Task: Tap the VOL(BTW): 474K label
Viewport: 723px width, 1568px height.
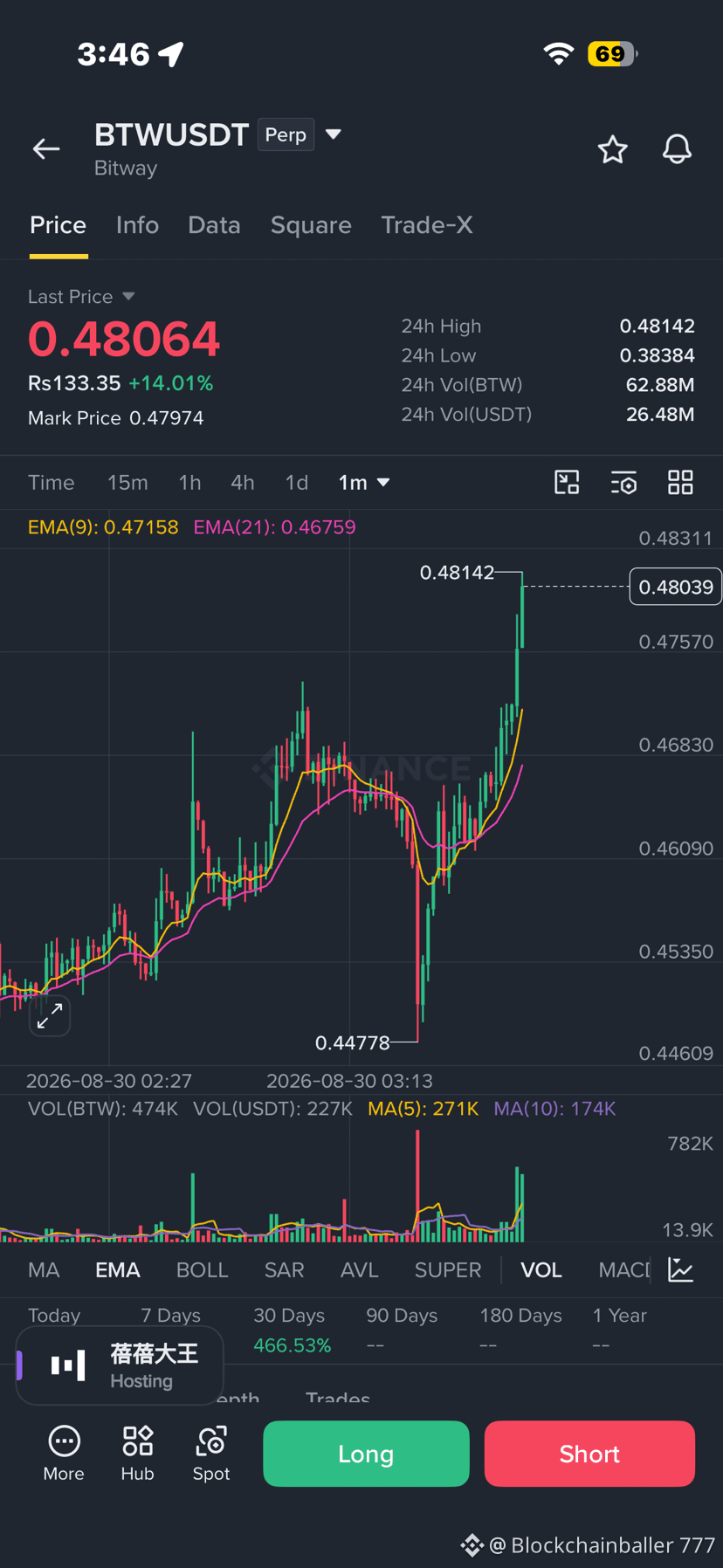Action: (x=103, y=1109)
